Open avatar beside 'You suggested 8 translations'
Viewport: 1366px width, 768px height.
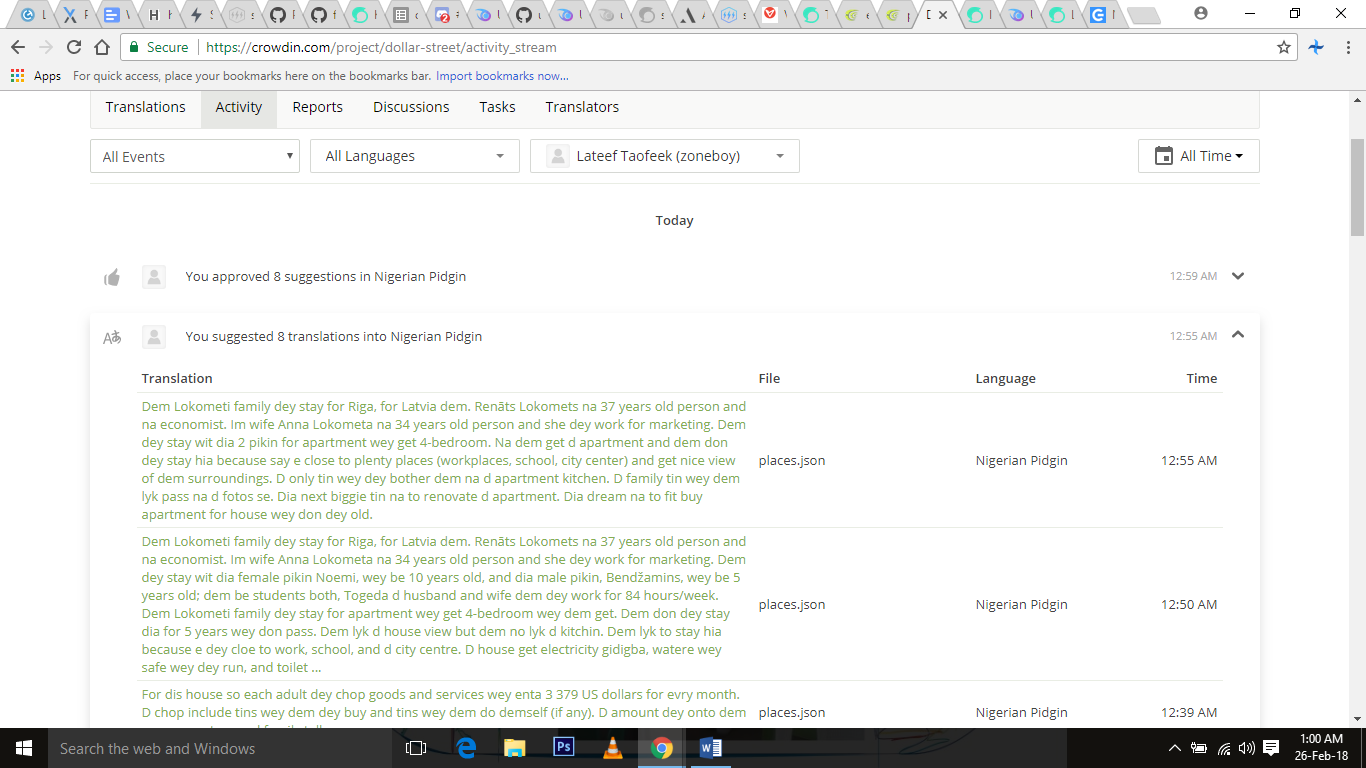click(154, 337)
